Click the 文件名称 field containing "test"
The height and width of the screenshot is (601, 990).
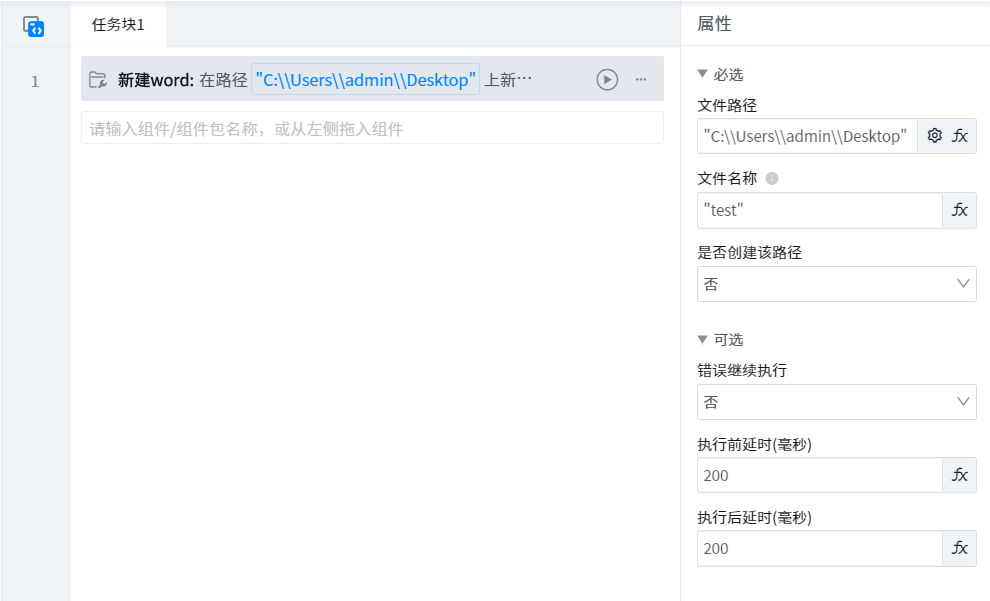(x=819, y=210)
